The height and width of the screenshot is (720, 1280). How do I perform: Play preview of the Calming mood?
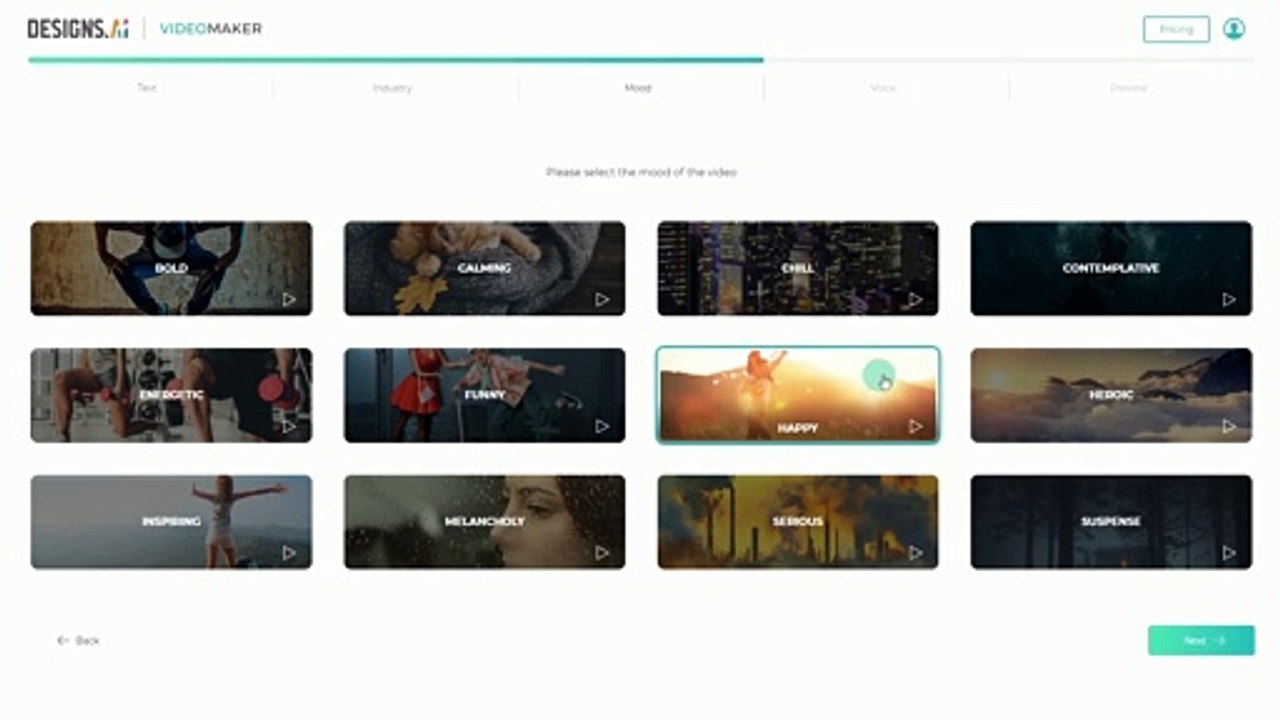[x=602, y=299]
